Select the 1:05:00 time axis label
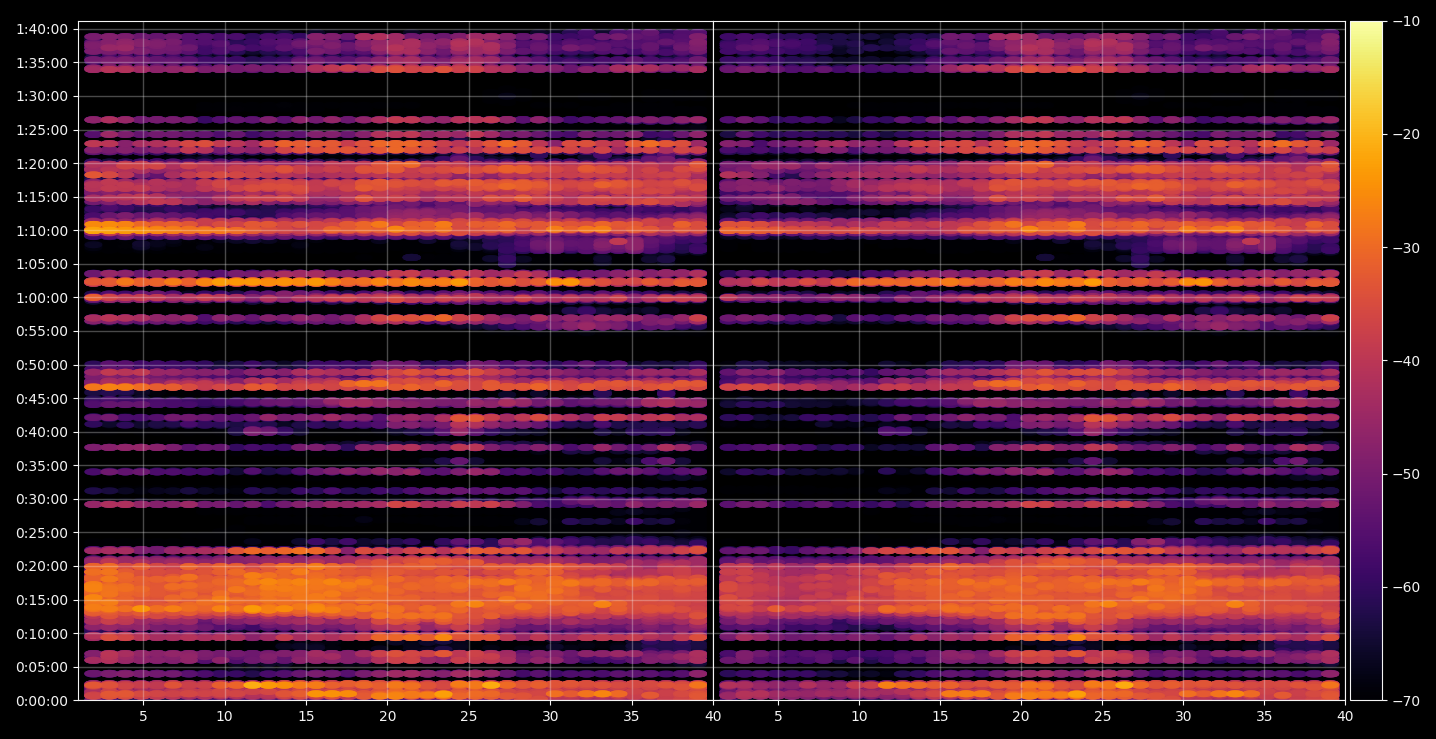1436x739 pixels. pos(42,264)
